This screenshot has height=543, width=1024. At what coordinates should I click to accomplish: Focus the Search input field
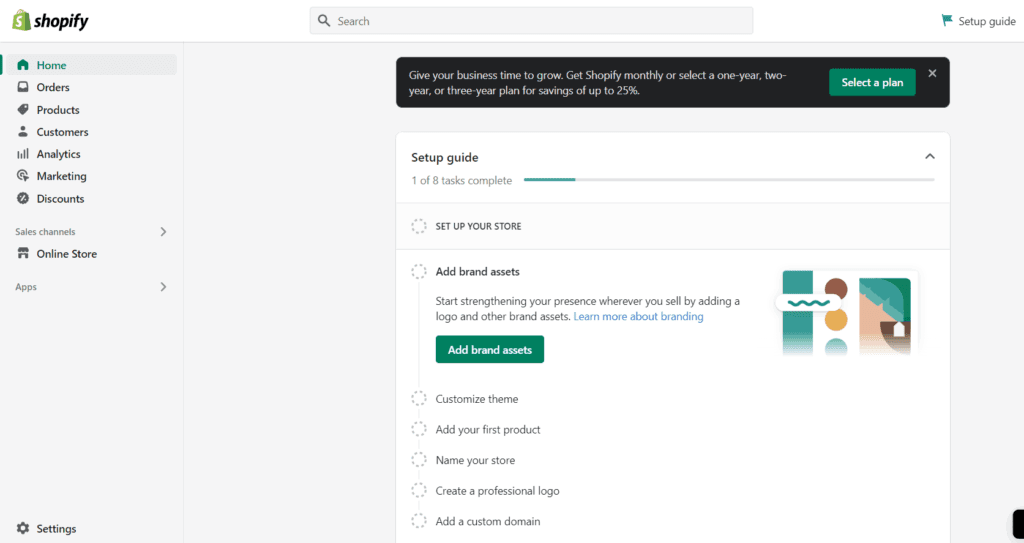(531, 21)
